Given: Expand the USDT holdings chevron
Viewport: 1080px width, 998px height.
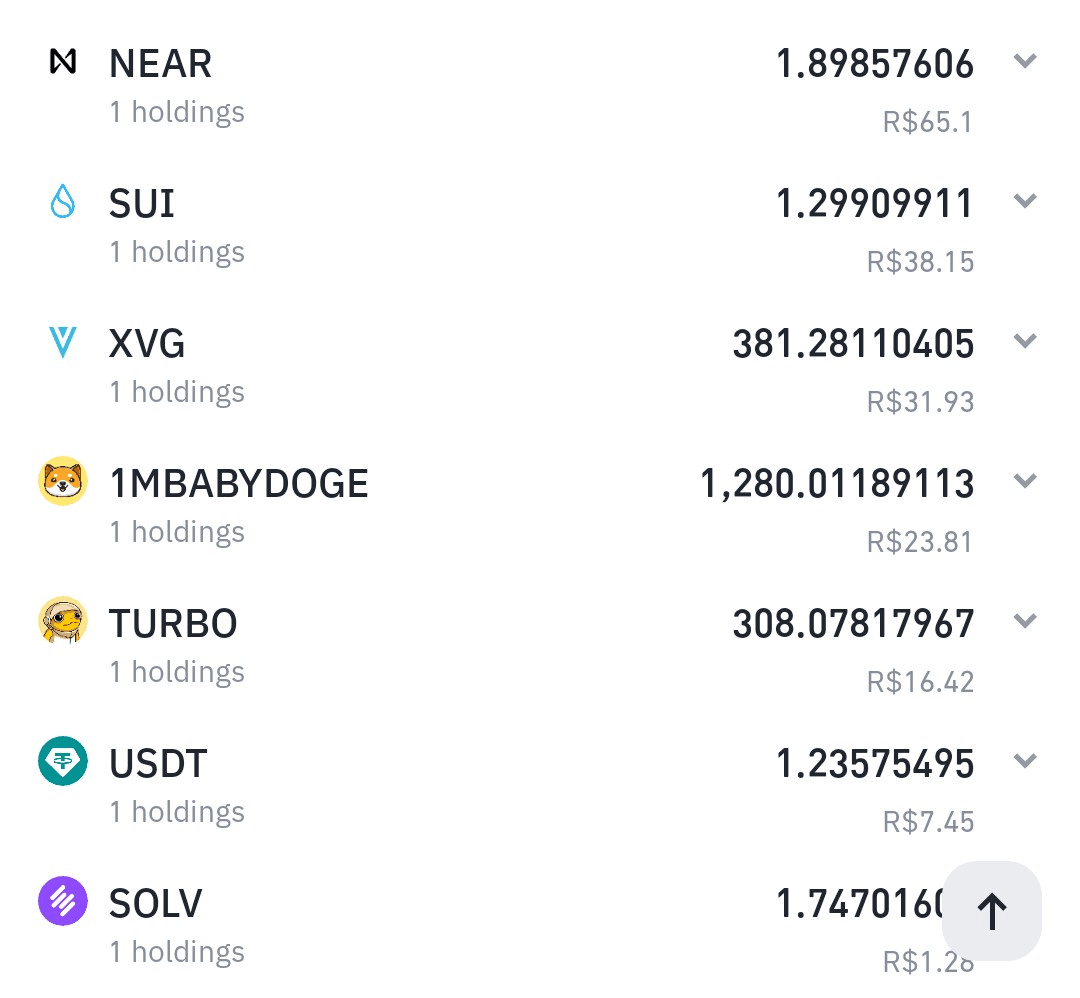Looking at the screenshot, I should [1025, 761].
